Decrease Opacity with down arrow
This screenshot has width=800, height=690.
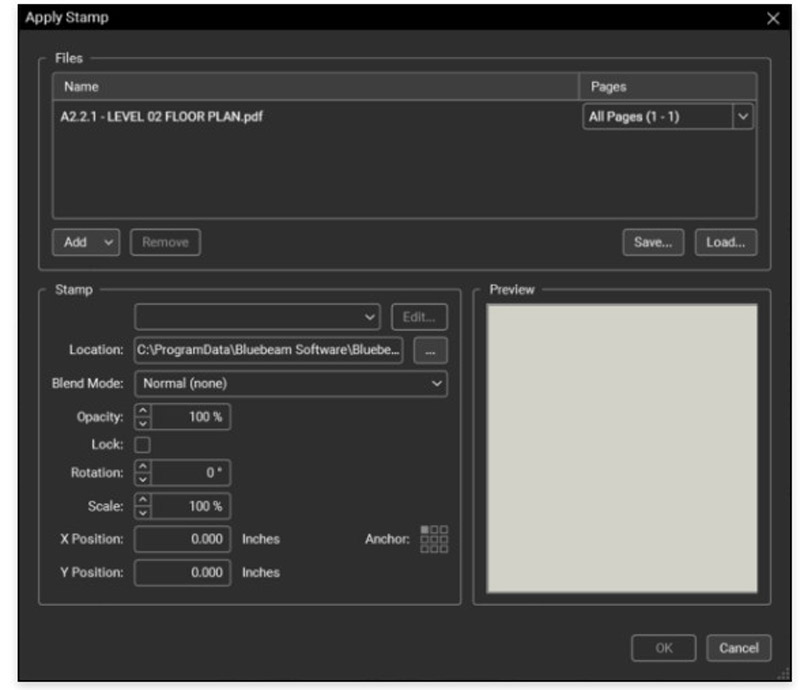coord(143,424)
